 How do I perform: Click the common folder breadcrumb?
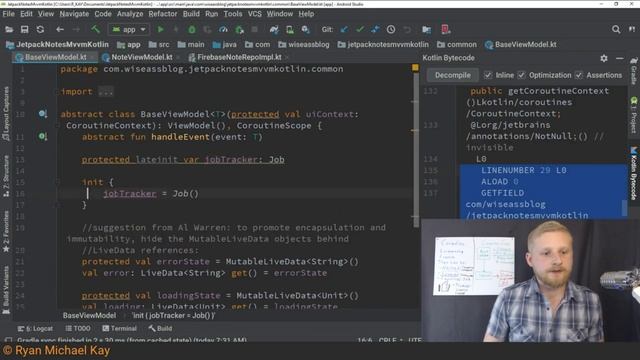[x=457, y=44]
